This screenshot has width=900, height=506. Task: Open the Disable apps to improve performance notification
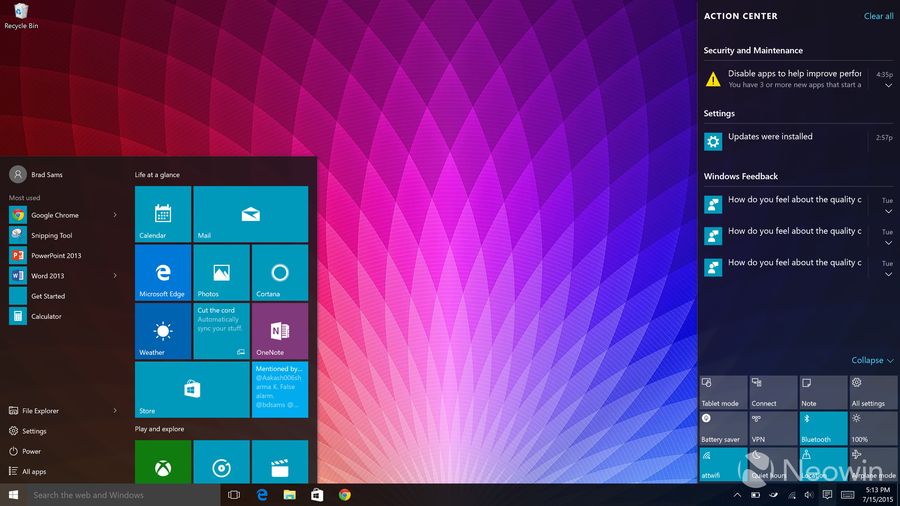point(798,79)
